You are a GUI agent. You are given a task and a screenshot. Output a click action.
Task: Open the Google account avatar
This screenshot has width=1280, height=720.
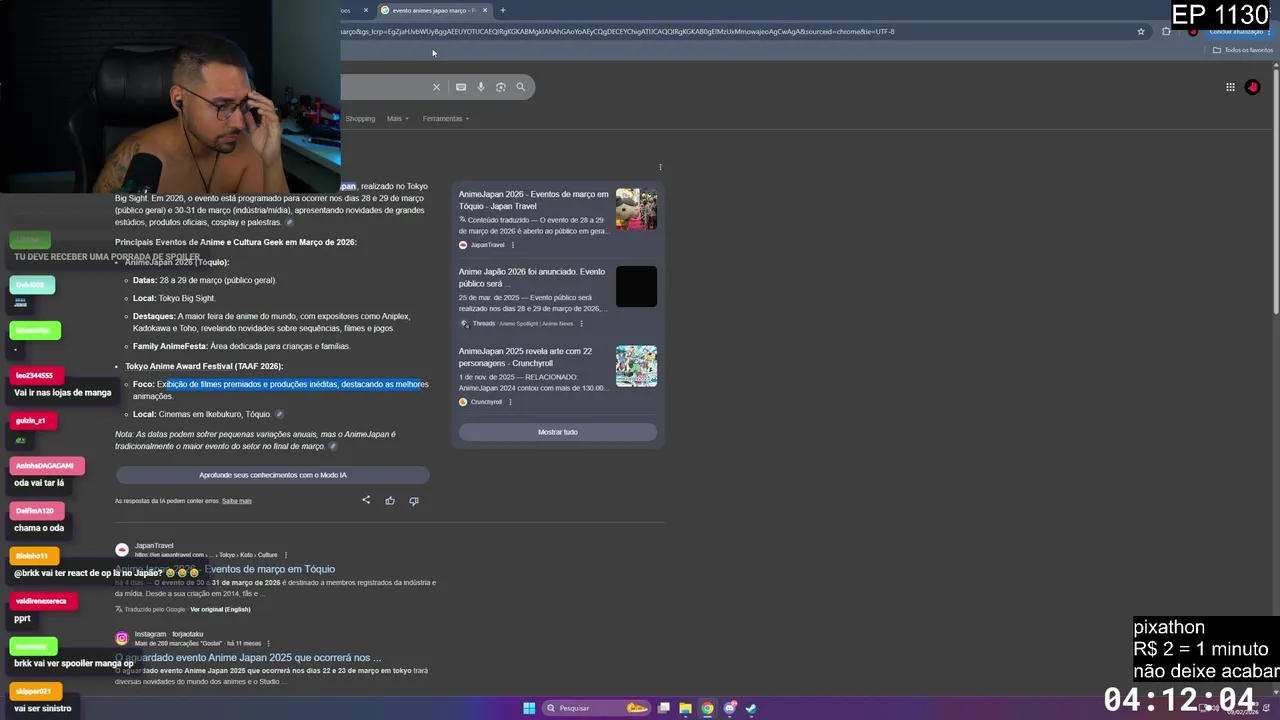(x=1252, y=87)
